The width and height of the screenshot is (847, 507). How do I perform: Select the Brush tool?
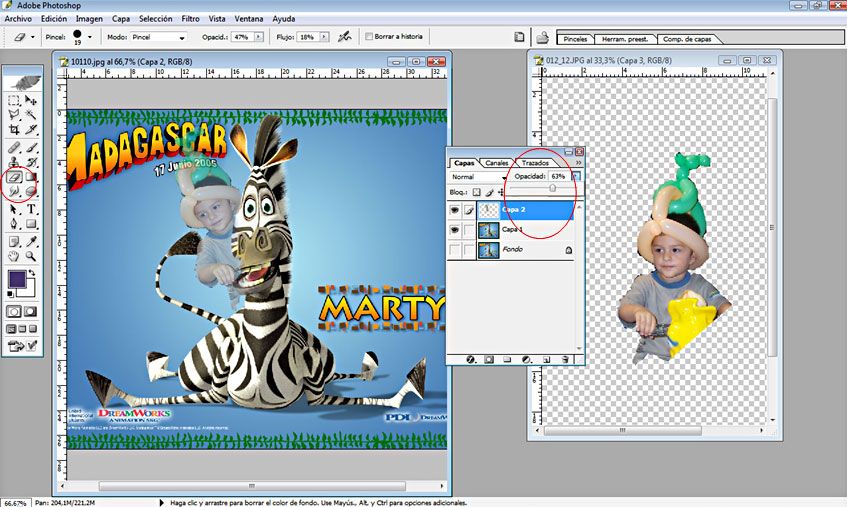(x=31, y=147)
